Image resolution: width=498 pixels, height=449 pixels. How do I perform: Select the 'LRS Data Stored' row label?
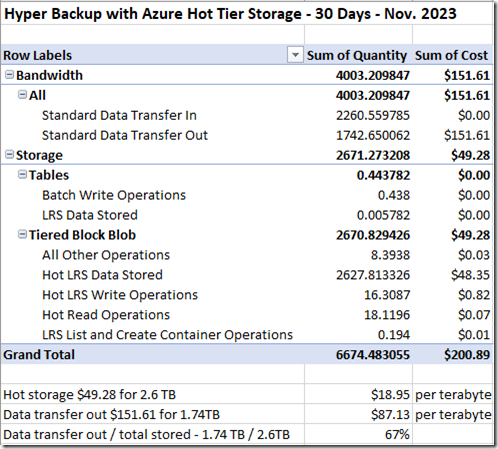pos(90,215)
